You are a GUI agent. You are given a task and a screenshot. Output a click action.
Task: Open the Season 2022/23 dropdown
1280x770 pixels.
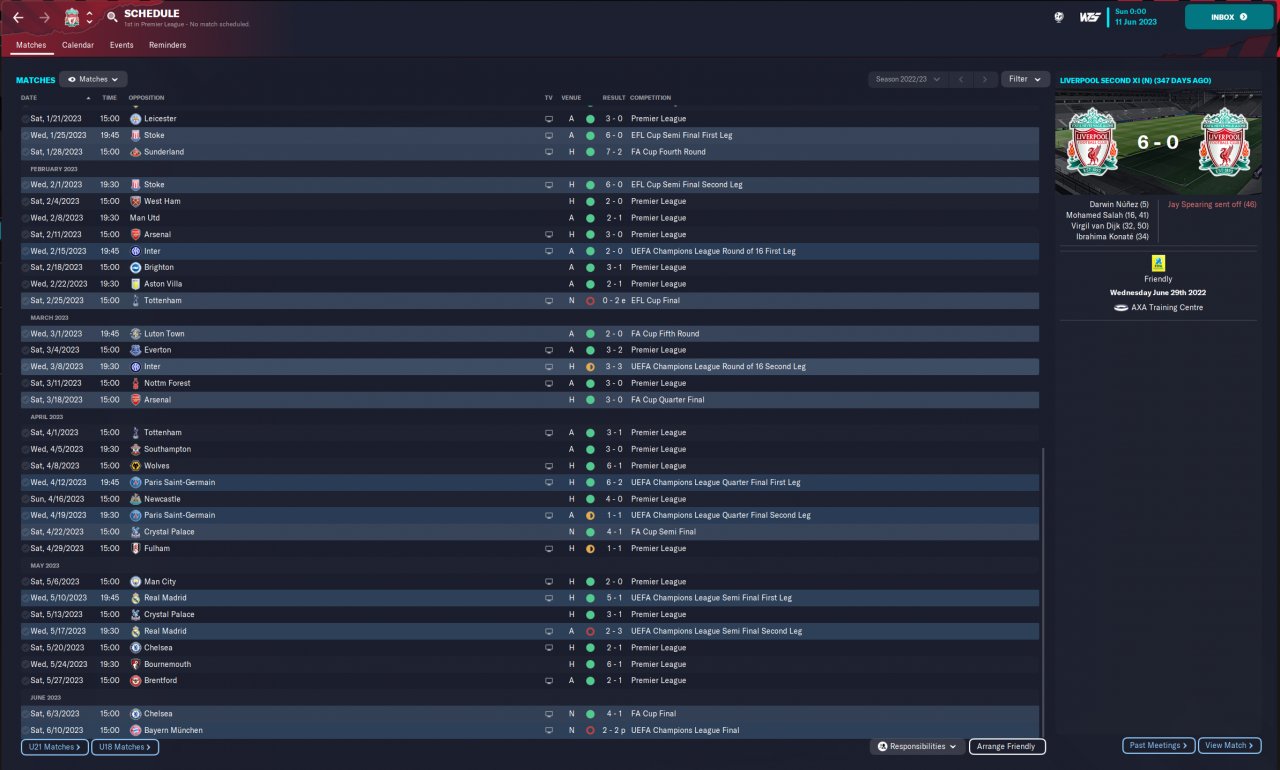click(x=906, y=79)
